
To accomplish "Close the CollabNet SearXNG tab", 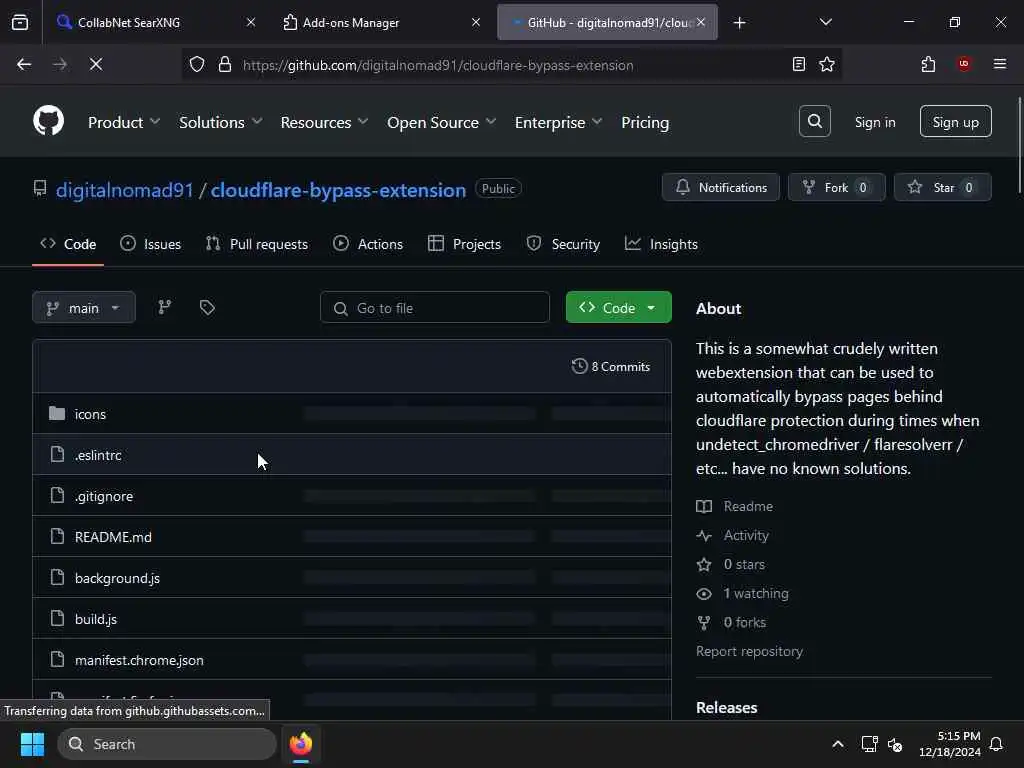I will click(x=250, y=22).
